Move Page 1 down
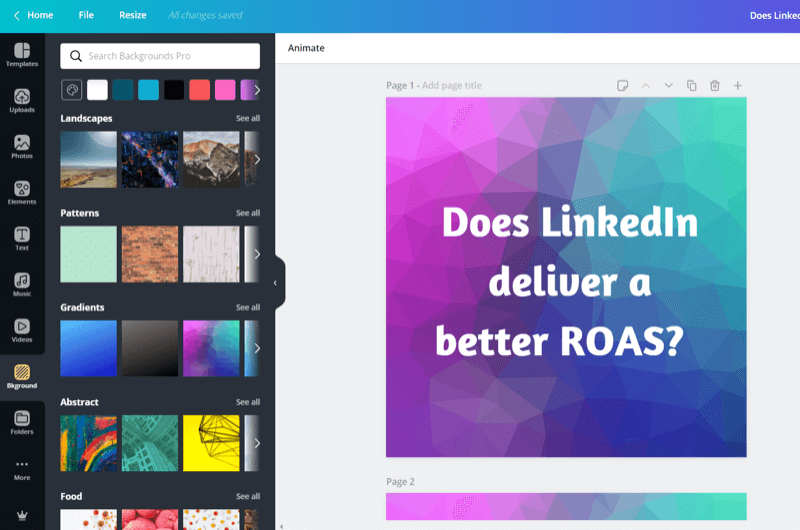800x530 pixels. pyautogui.click(x=668, y=86)
